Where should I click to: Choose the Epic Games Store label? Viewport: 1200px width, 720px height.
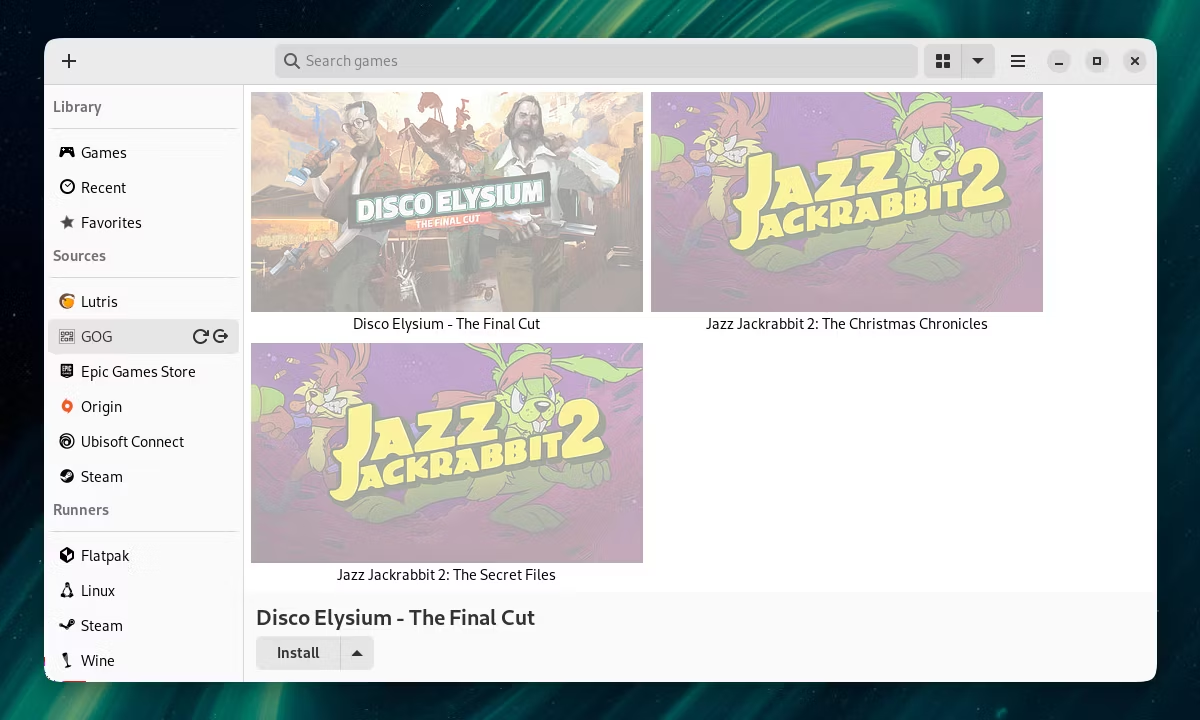[138, 371]
